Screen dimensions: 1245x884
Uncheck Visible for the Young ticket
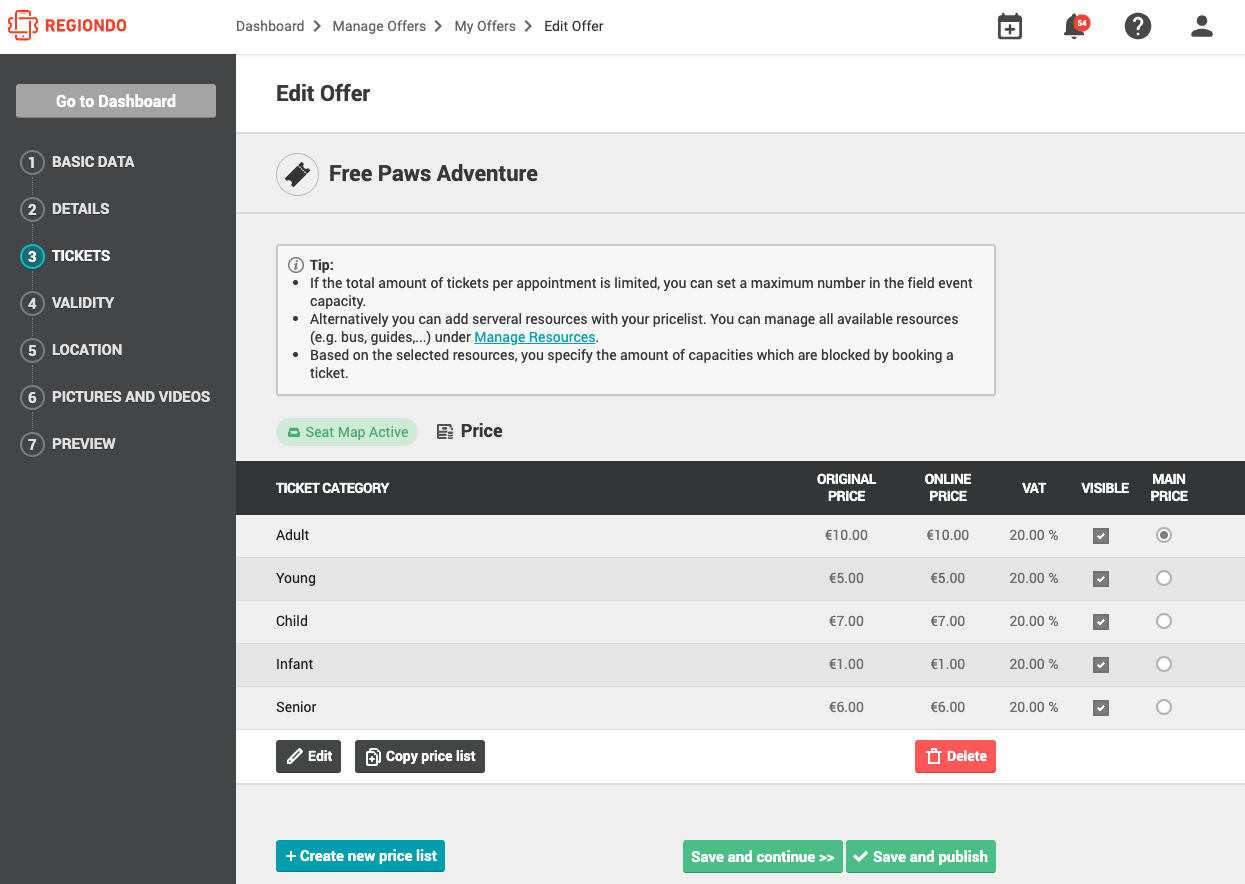coord(1101,579)
